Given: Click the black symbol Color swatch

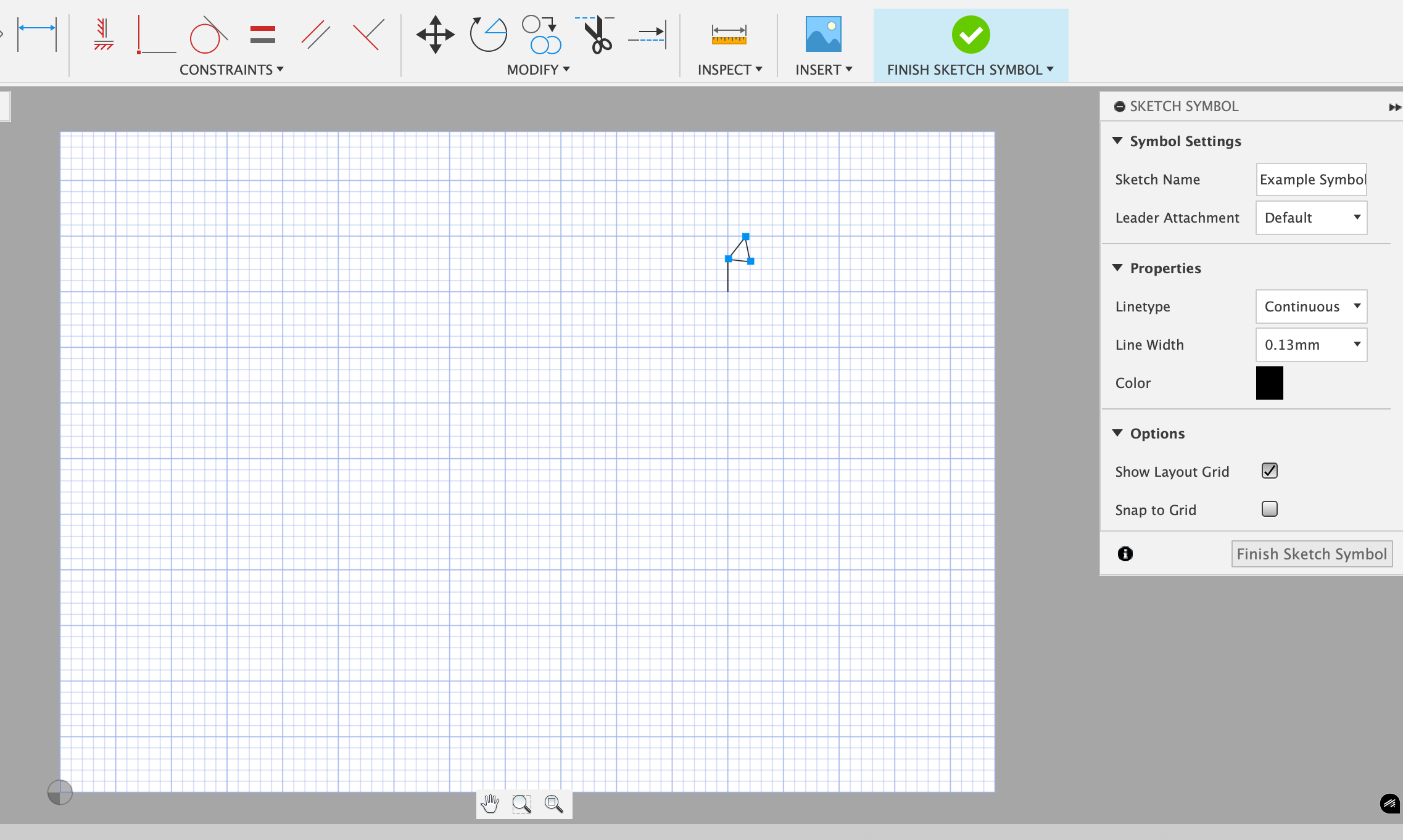Looking at the screenshot, I should (x=1269, y=382).
